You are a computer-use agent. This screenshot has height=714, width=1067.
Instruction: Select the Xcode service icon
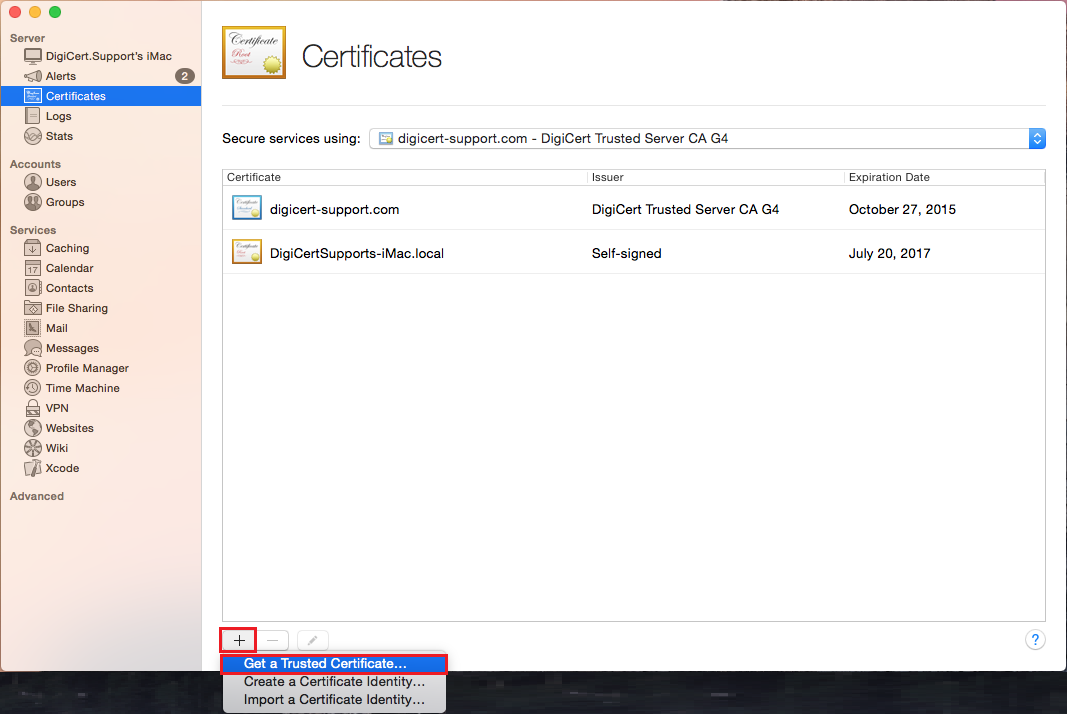click(33, 468)
